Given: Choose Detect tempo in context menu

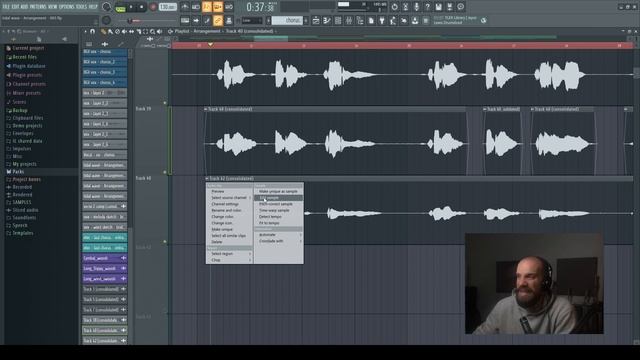Looking at the screenshot, I should tap(278, 217).
